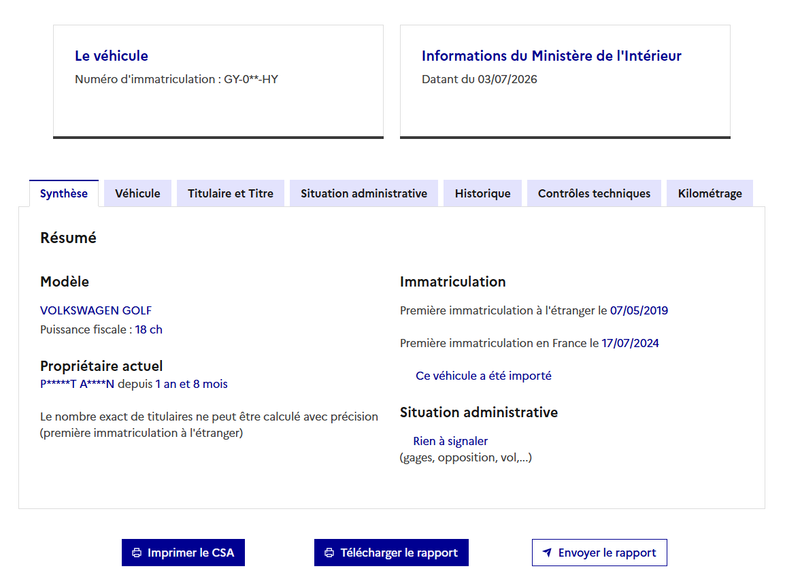Click the printer icon in Télécharger le rapport
Image resolution: width=800 pixels, height=582 pixels.
coord(330,552)
